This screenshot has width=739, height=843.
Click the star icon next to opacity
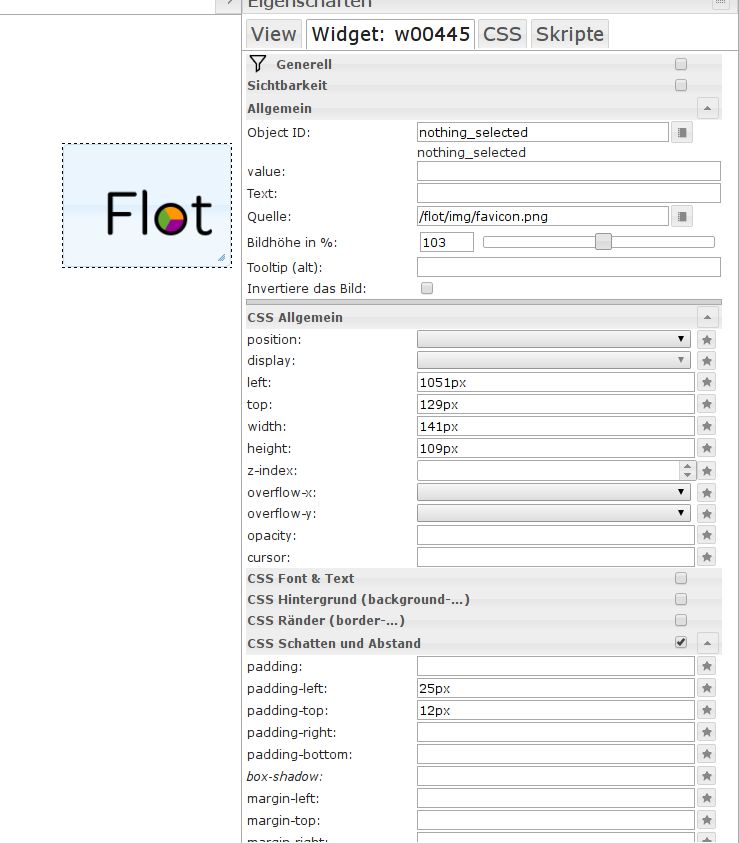[x=707, y=536]
